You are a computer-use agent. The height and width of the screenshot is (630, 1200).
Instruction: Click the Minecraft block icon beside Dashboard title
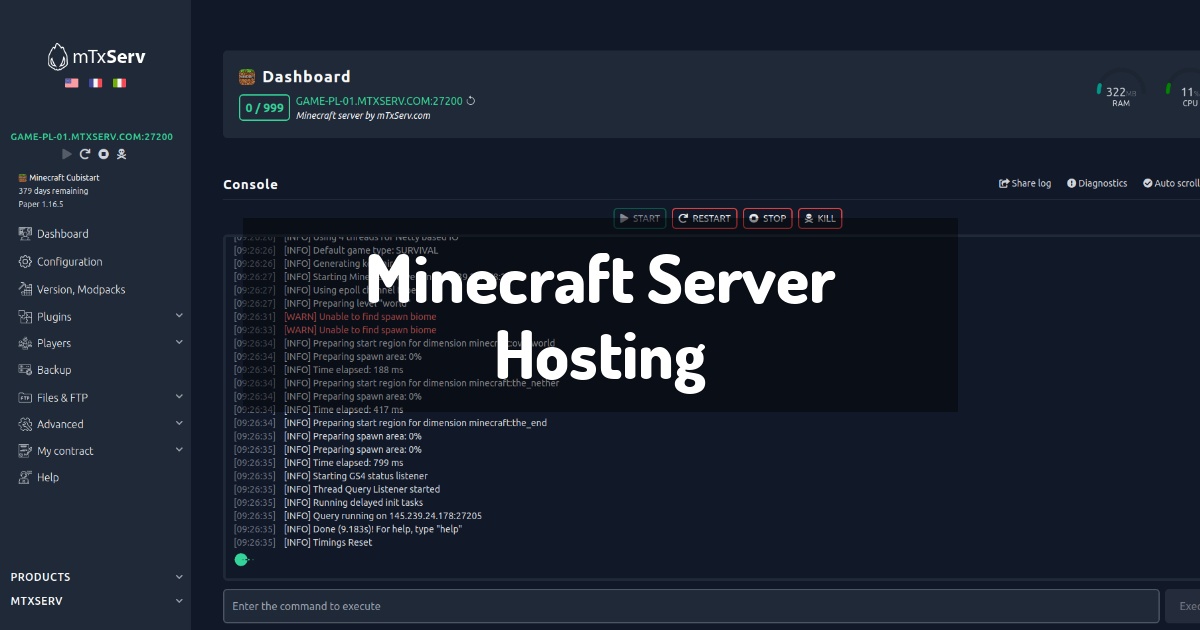click(x=247, y=76)
